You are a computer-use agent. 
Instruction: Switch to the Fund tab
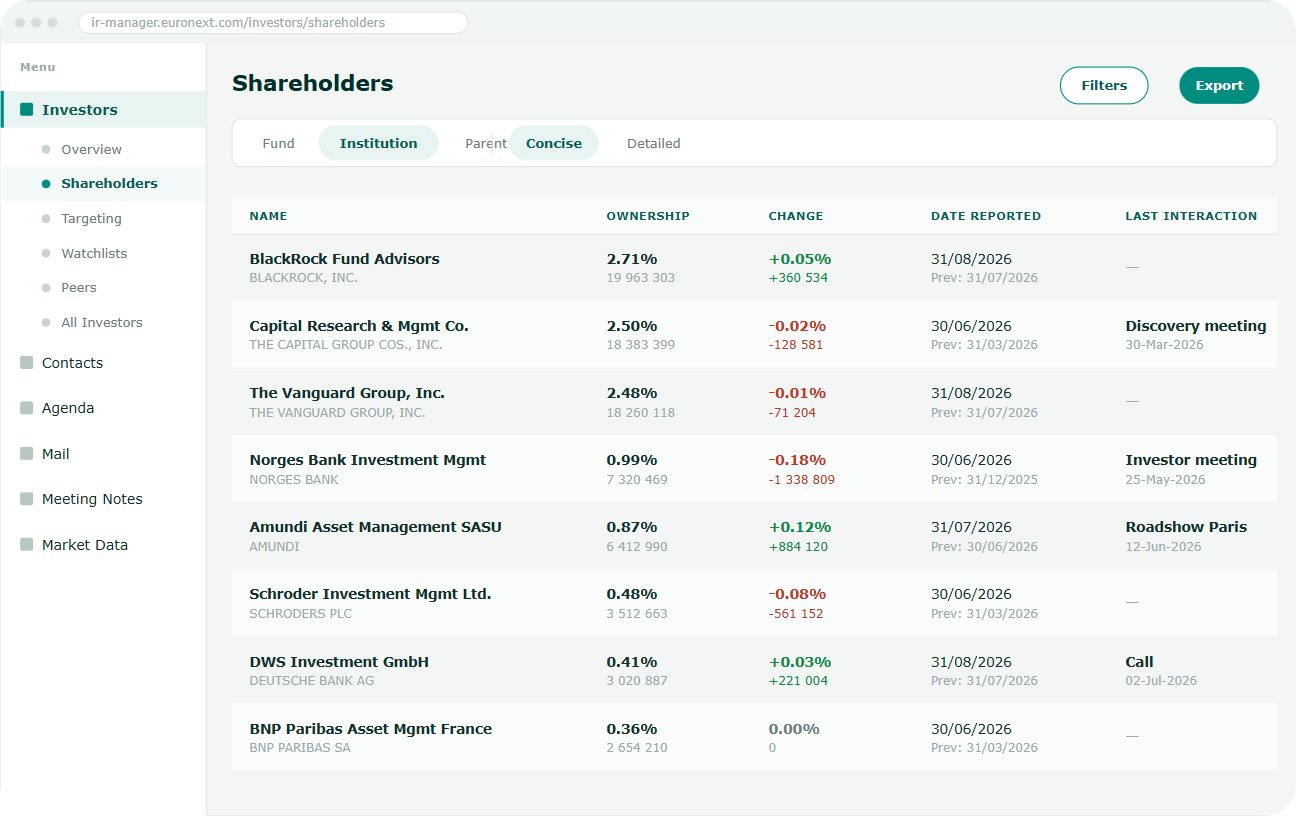click(x=279, y=143)
